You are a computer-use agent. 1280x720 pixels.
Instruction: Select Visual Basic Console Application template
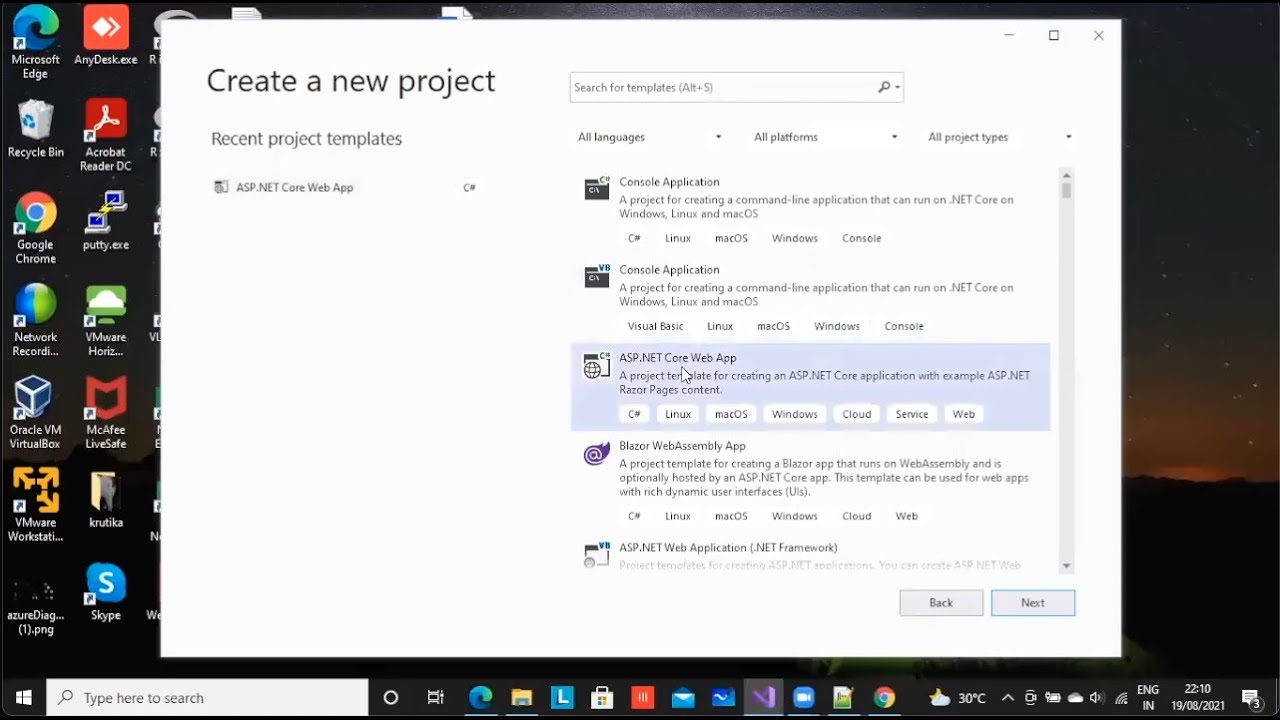811,299
